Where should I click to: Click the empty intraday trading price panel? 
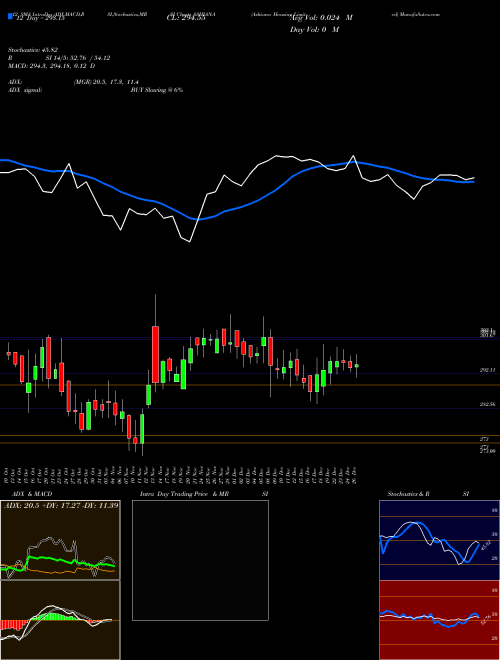[200, 560]
